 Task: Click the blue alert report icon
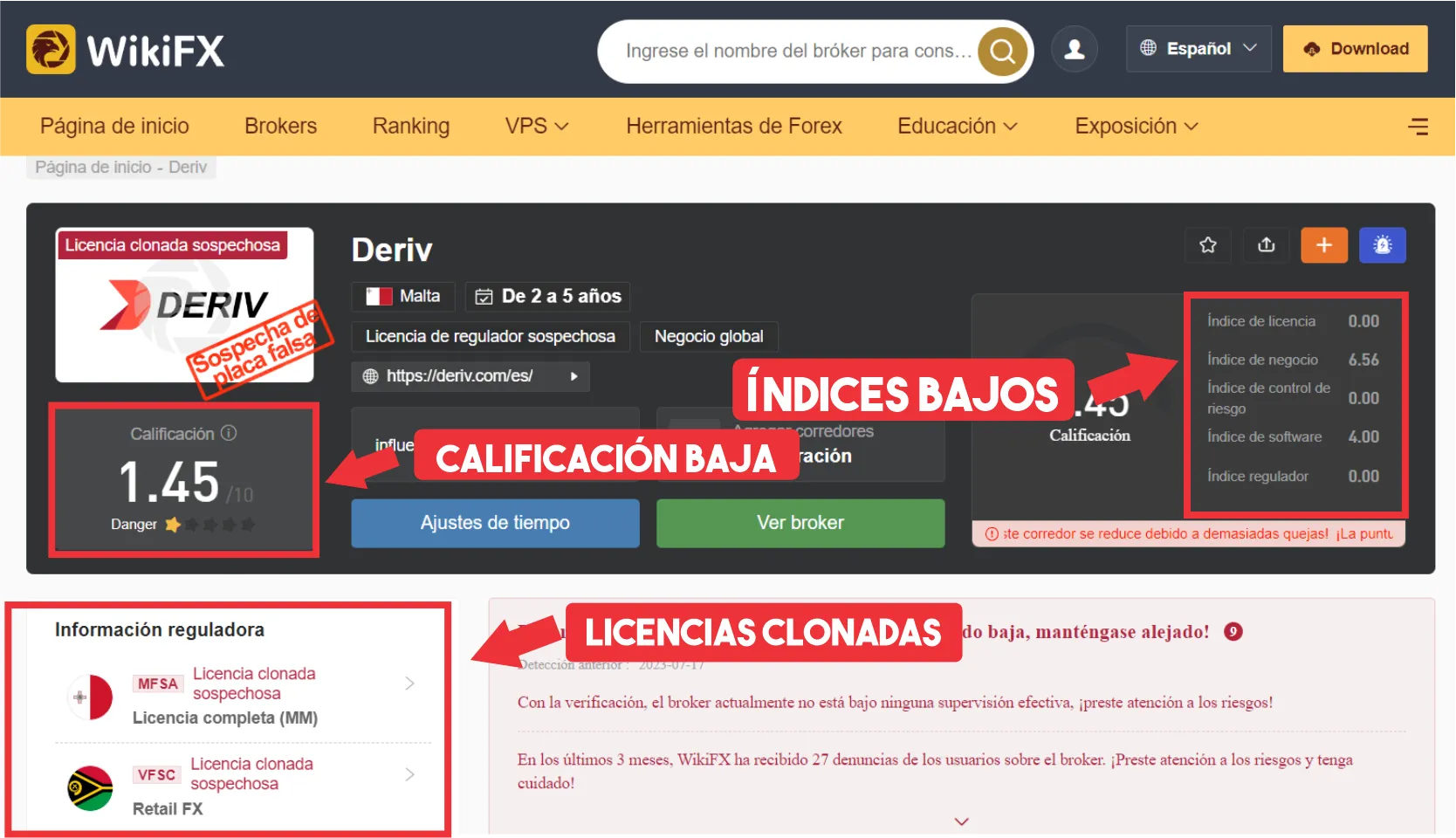1383,245
